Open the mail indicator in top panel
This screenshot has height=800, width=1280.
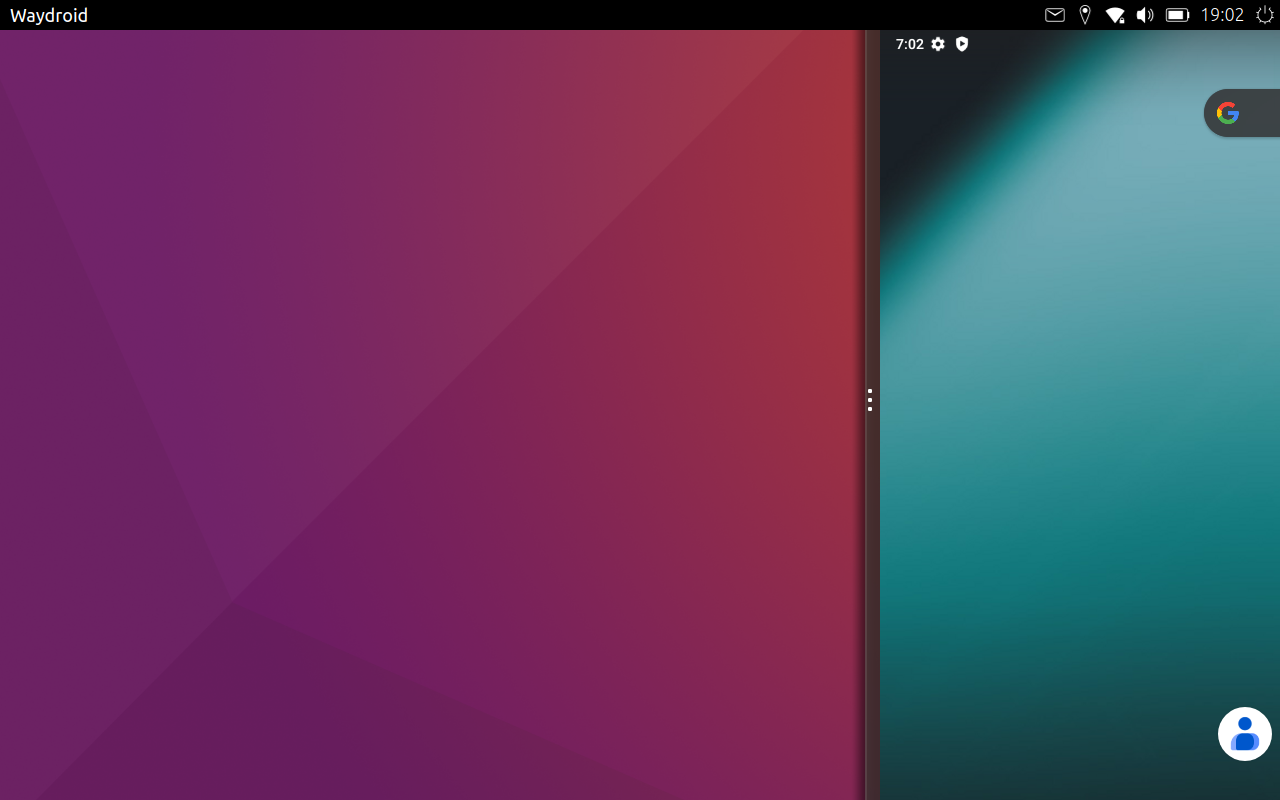coord(1055,15)
